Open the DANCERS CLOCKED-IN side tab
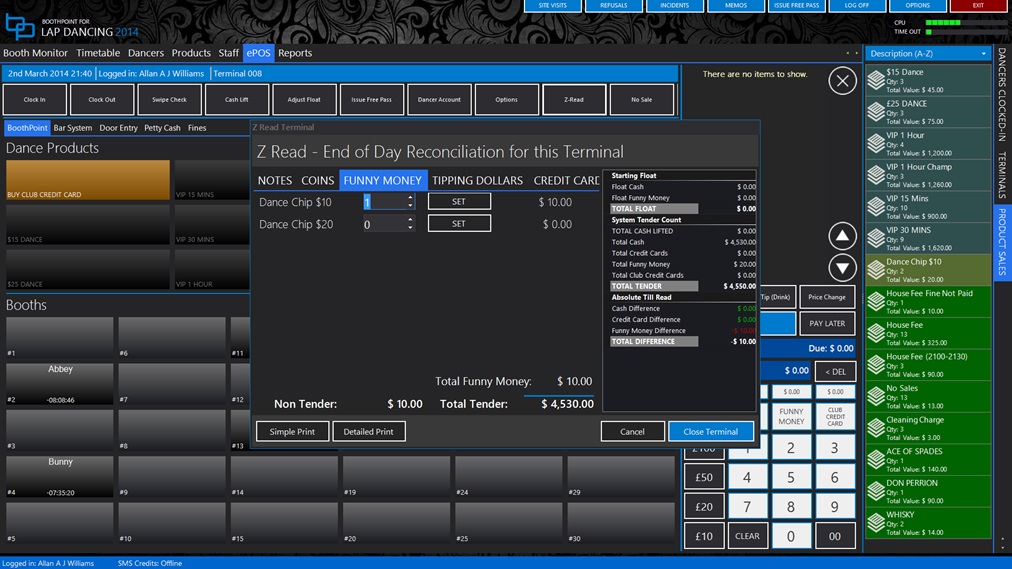Screen dimensions: 1012x569 point(1002,95)
